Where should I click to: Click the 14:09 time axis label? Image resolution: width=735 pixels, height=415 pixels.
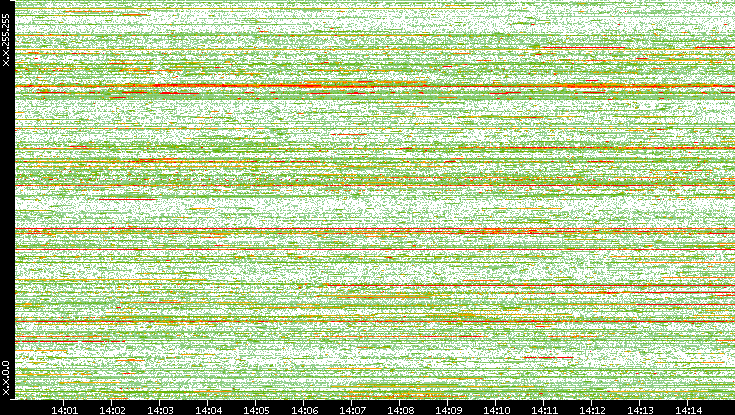(448, 410)
